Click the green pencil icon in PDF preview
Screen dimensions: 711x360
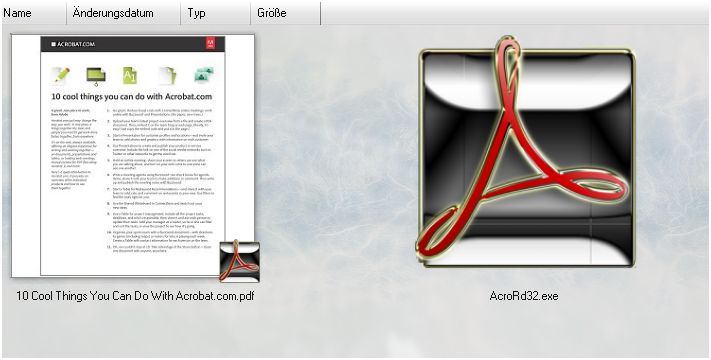click(61, 75)
